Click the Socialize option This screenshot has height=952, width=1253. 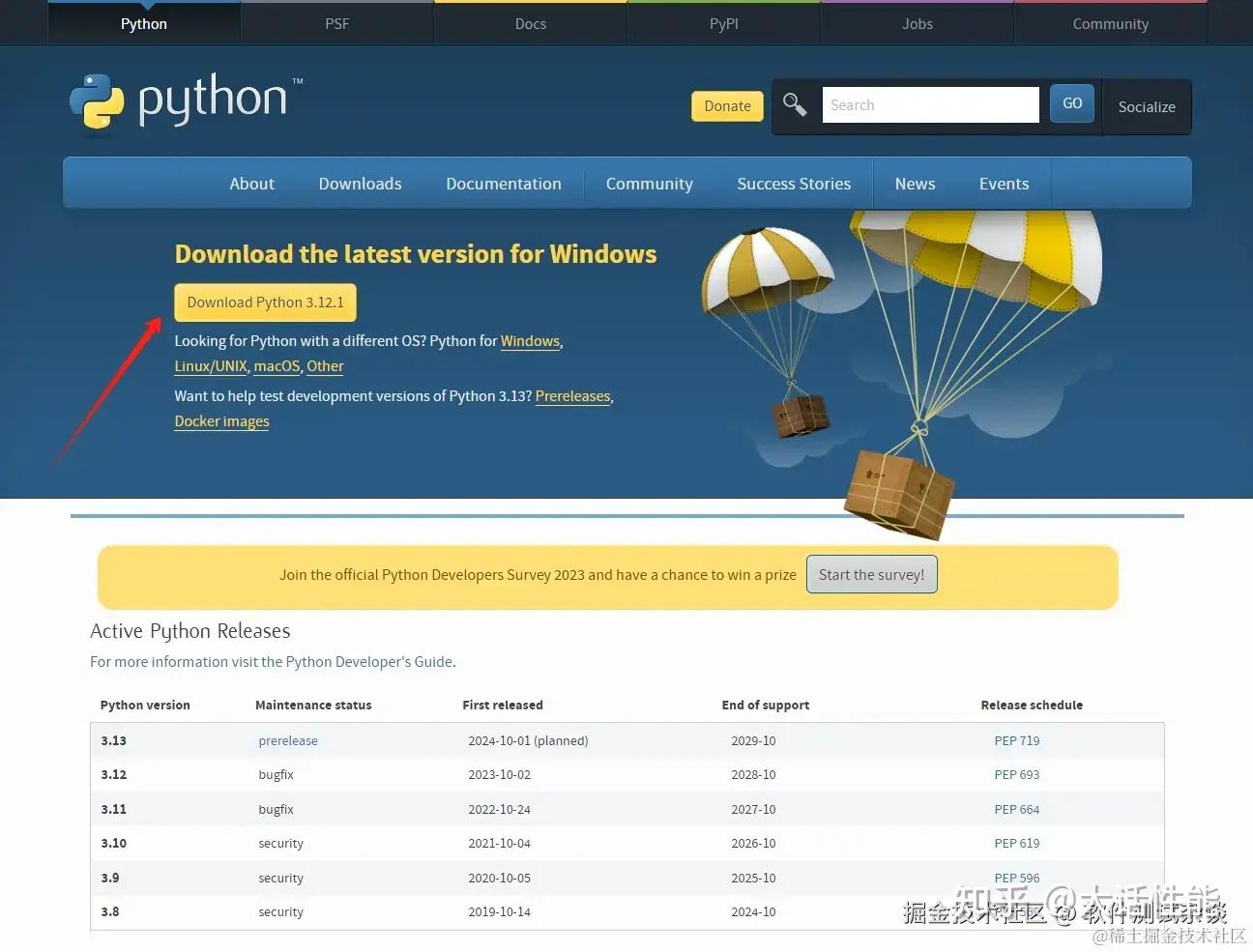[1146, 106]
